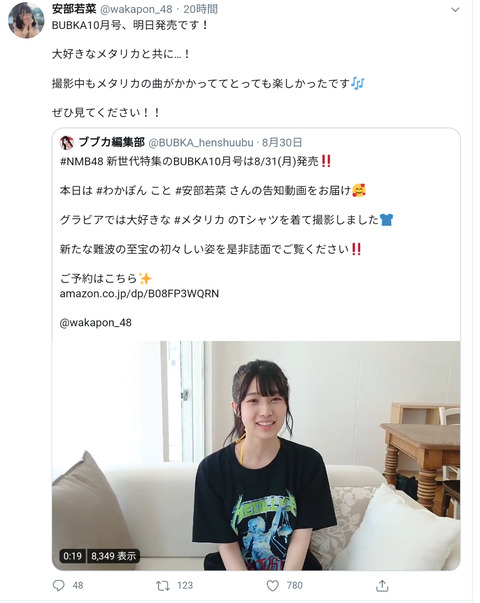Like the tweet with heart icon

tap(273, 586)
